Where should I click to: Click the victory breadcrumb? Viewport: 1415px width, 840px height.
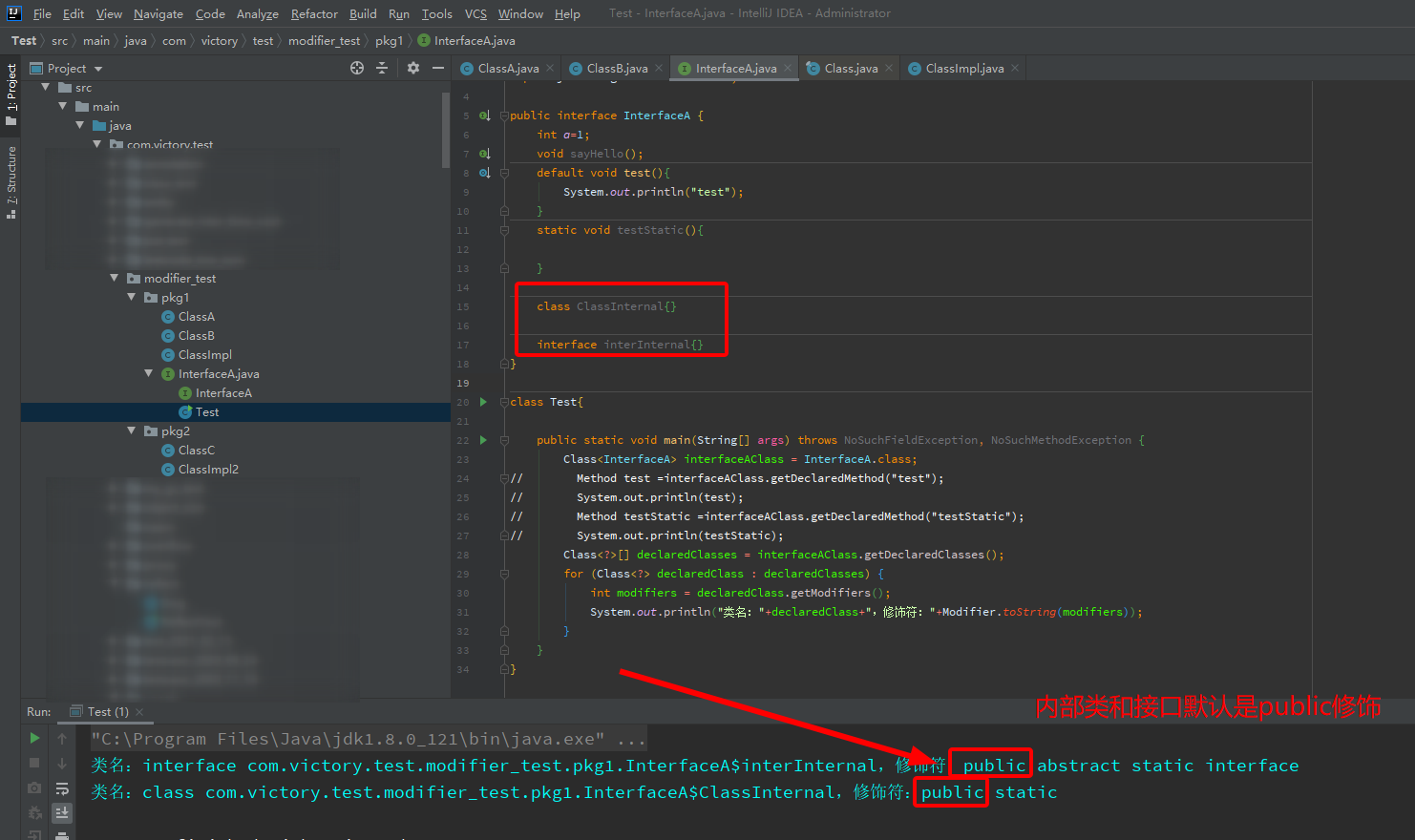click(219, 41)
